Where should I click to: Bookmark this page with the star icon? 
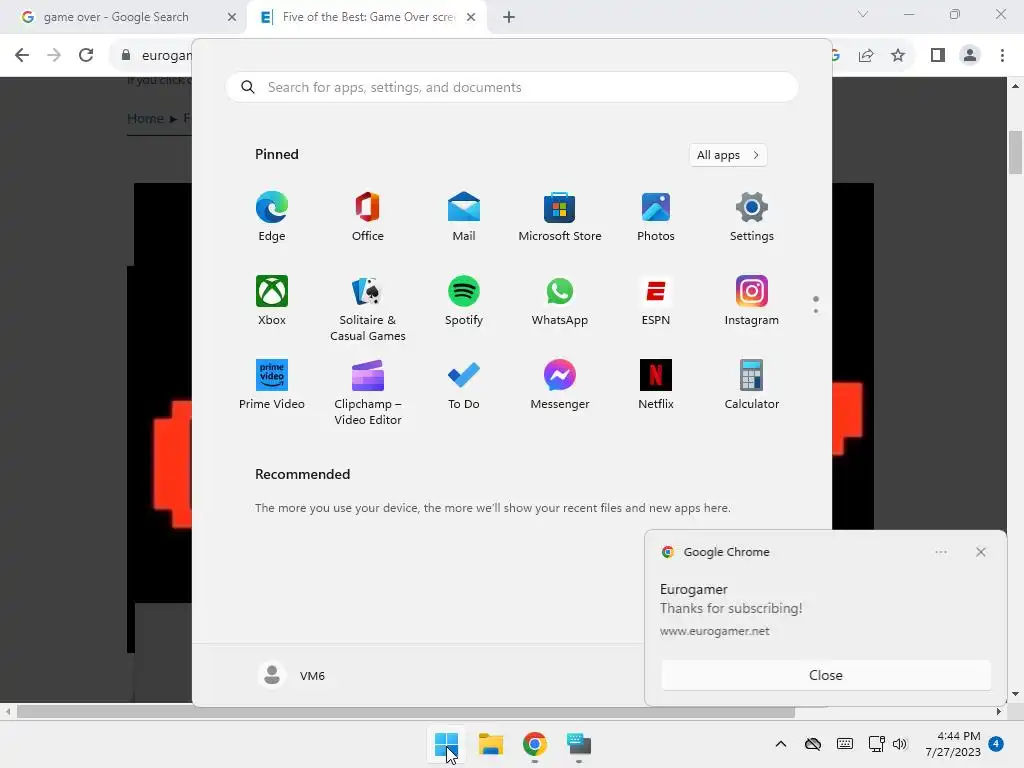pos(898,56)
